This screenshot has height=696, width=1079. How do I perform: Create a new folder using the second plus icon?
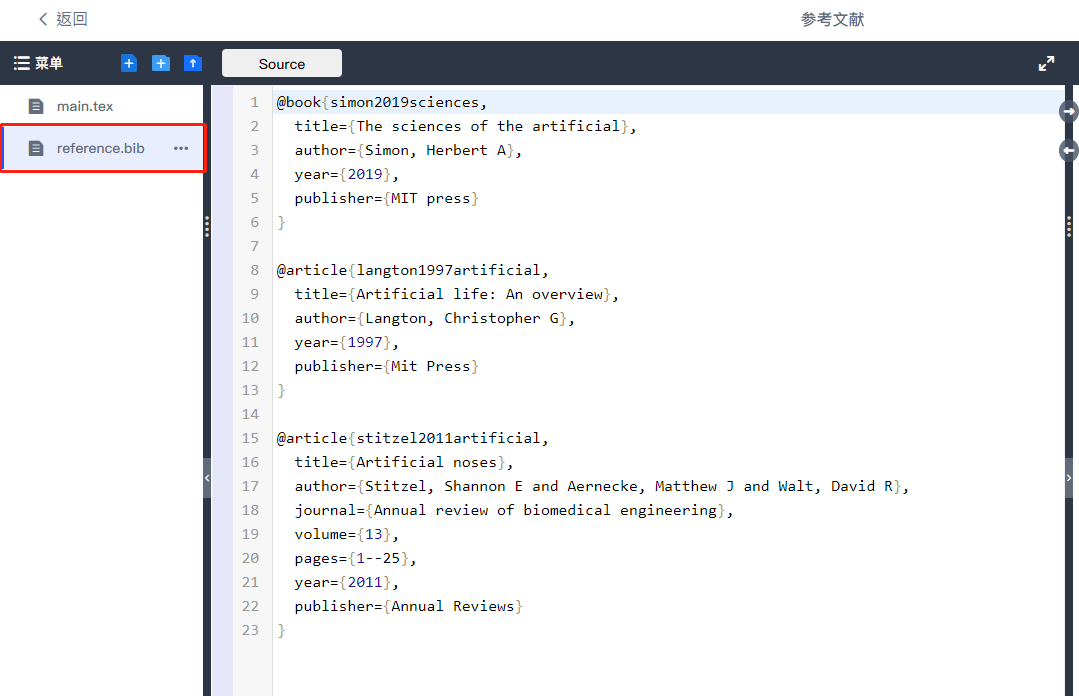[160, 62]
